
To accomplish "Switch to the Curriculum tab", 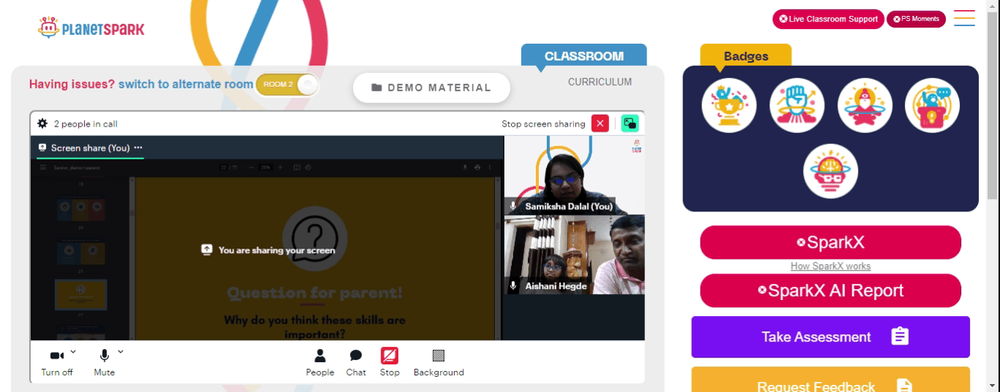I will click(600, 82).
